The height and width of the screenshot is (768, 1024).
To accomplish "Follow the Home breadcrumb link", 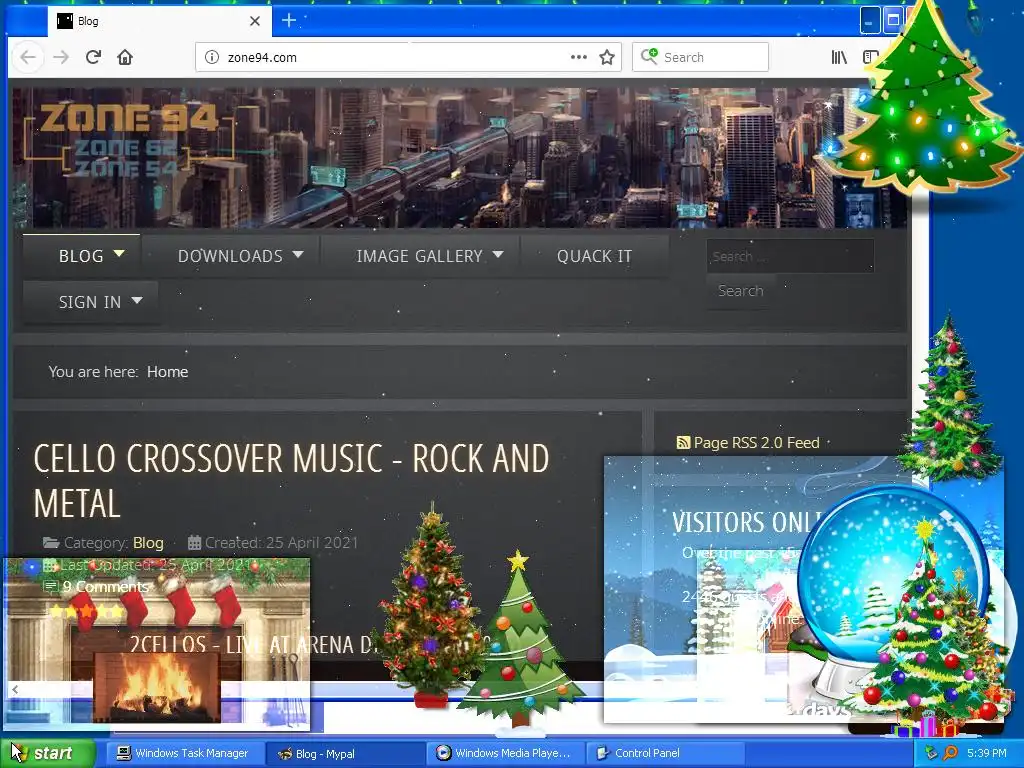I will pos(167,372).
